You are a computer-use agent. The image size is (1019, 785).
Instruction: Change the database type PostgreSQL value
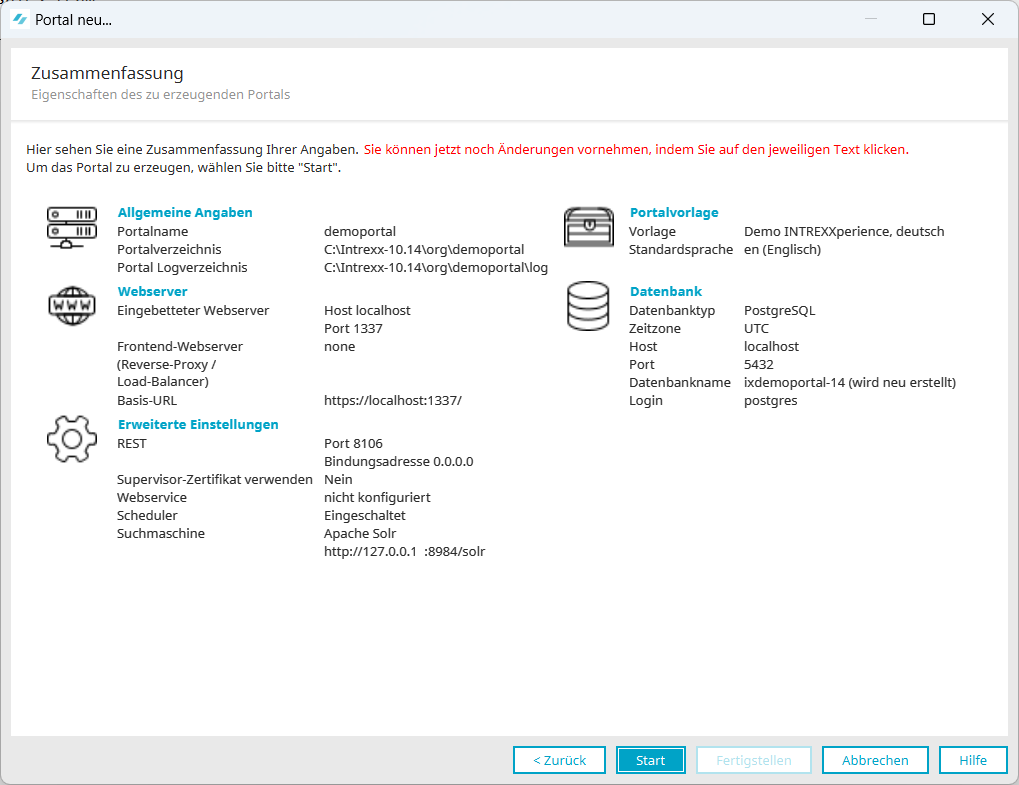(779, 310)
